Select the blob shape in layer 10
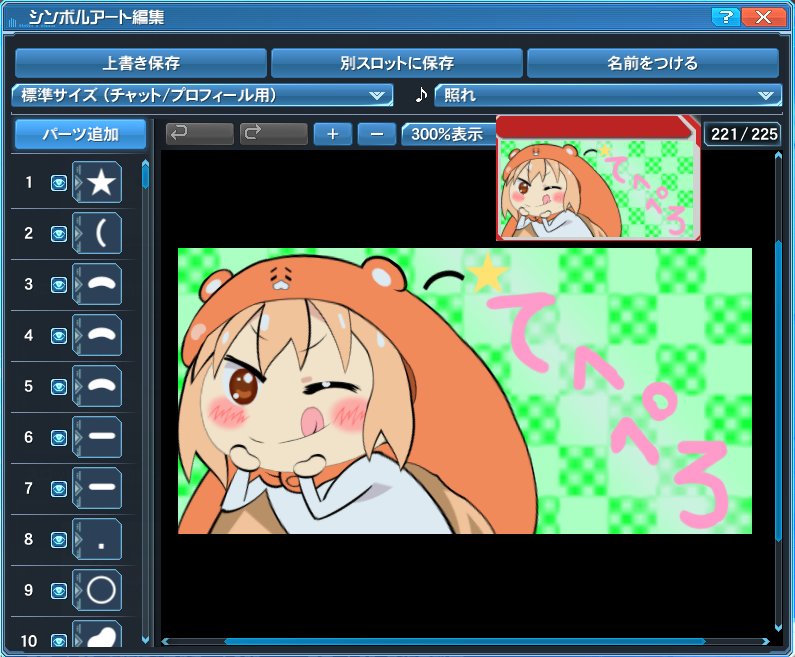 tap(101, 635)
